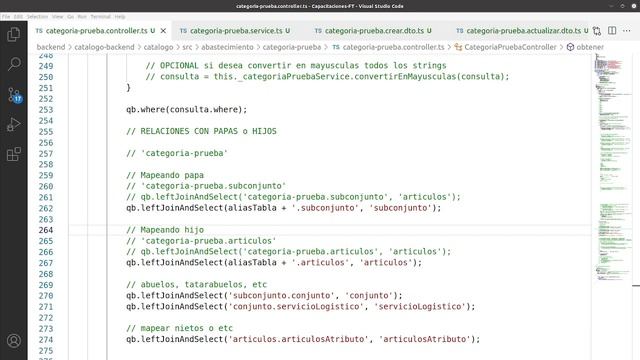Click // 'categoria-prueba.articulos' comment line 265
Screen dimensions: 640x360
(x=201, y=241)
